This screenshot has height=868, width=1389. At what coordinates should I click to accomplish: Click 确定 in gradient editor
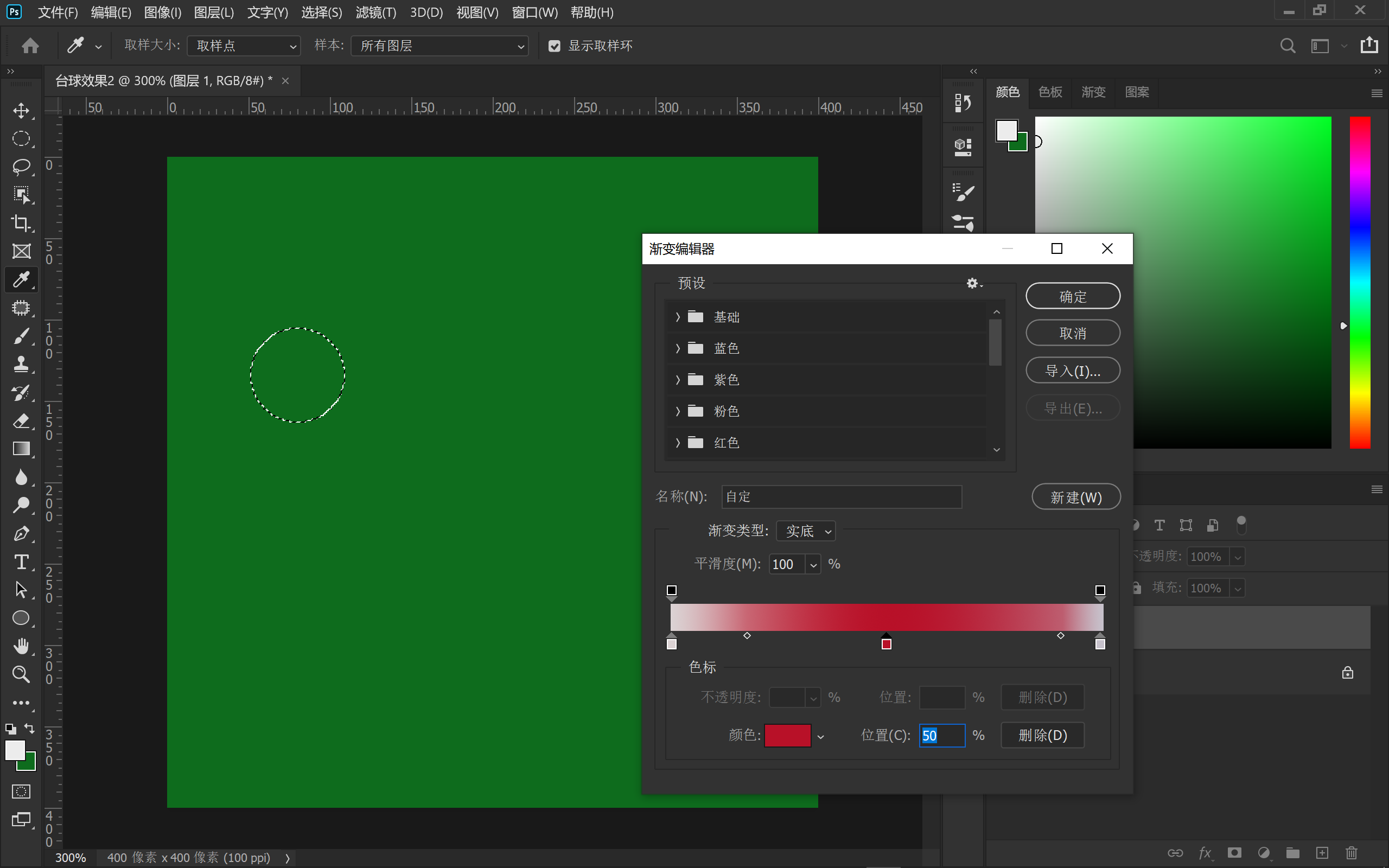click(x=1073, y=296)
